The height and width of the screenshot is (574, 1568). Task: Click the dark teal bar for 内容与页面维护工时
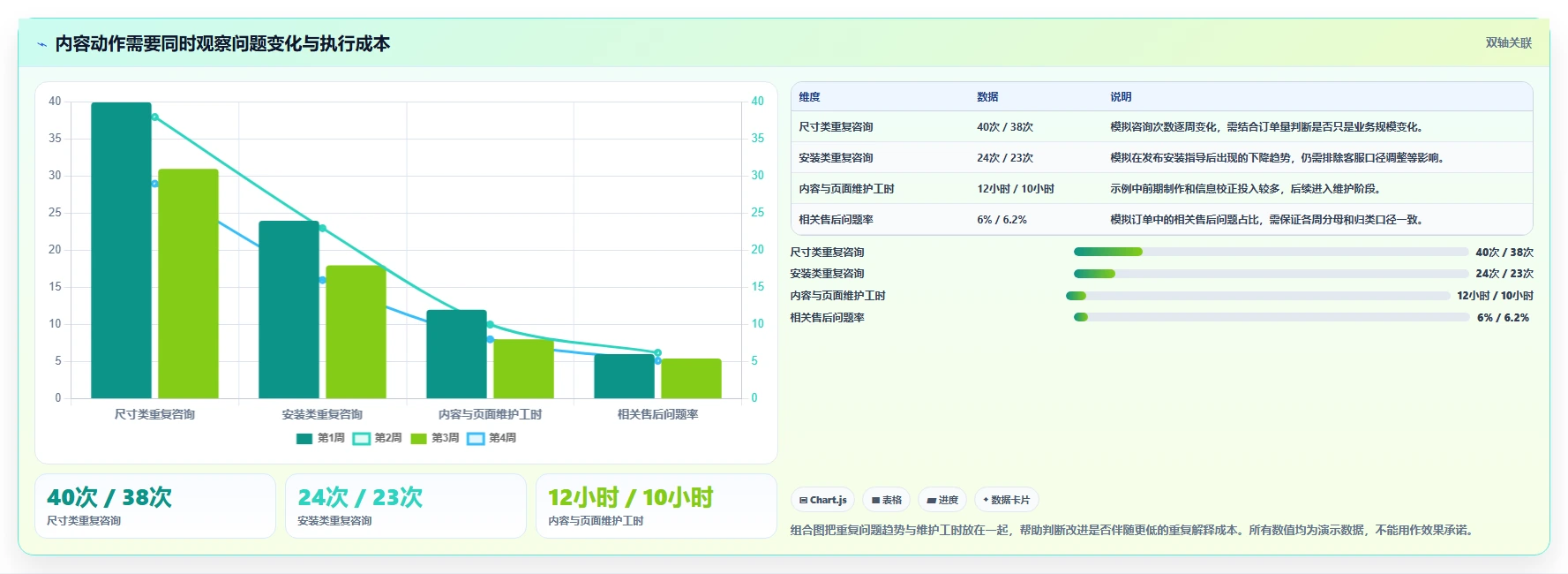point(456,354)
